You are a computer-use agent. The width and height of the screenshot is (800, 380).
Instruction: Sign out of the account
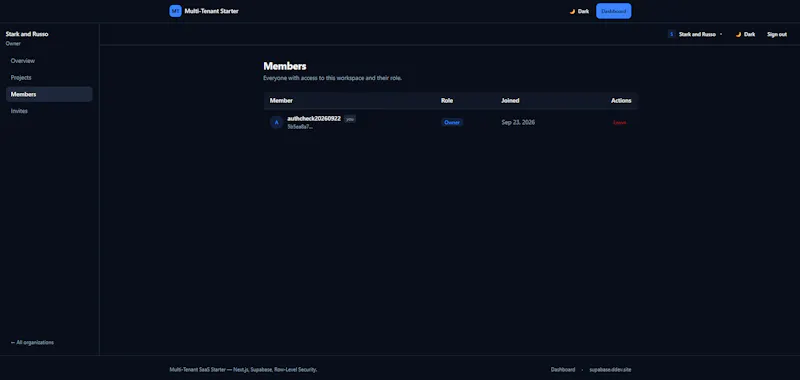coord(777,34)
